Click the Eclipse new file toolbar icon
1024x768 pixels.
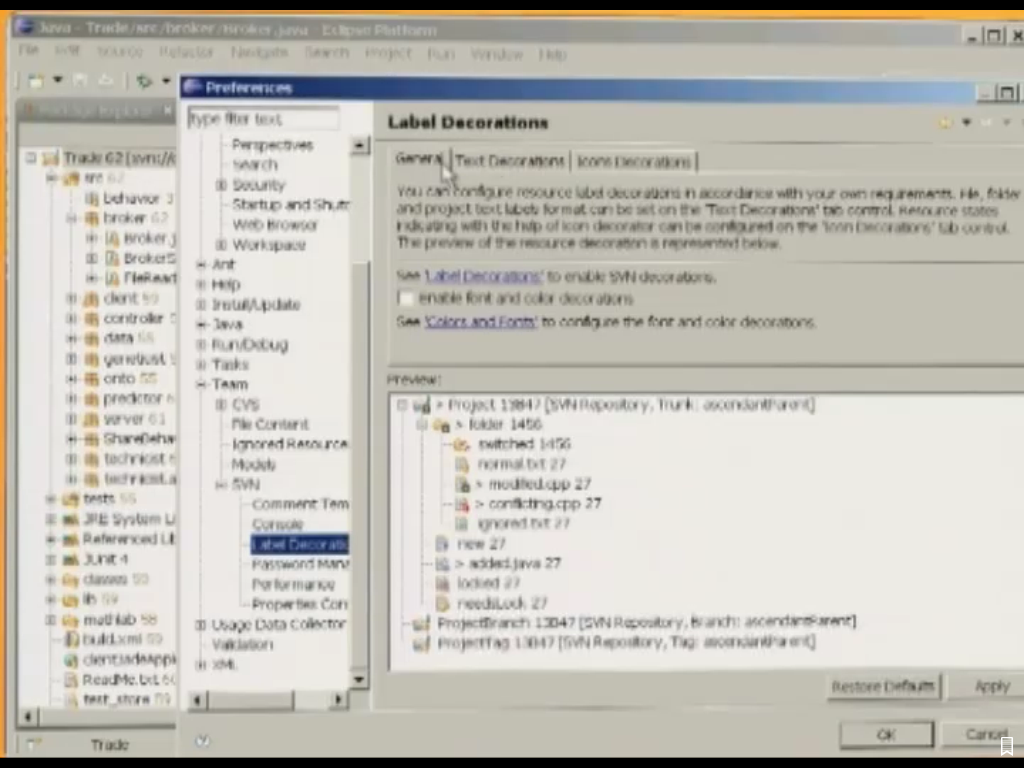point(36,81)
